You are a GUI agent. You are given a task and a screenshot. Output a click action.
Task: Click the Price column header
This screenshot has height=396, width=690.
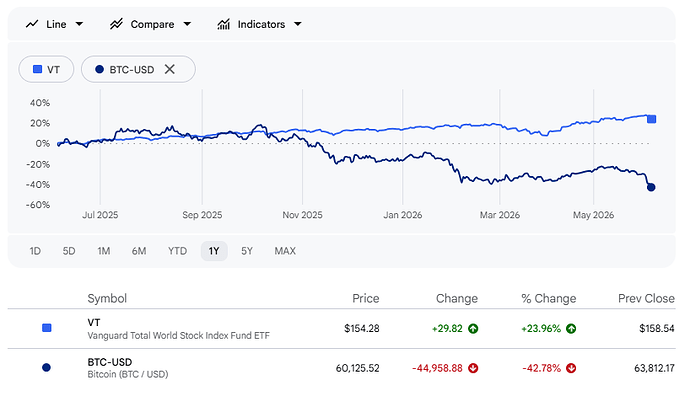[366, 298]
